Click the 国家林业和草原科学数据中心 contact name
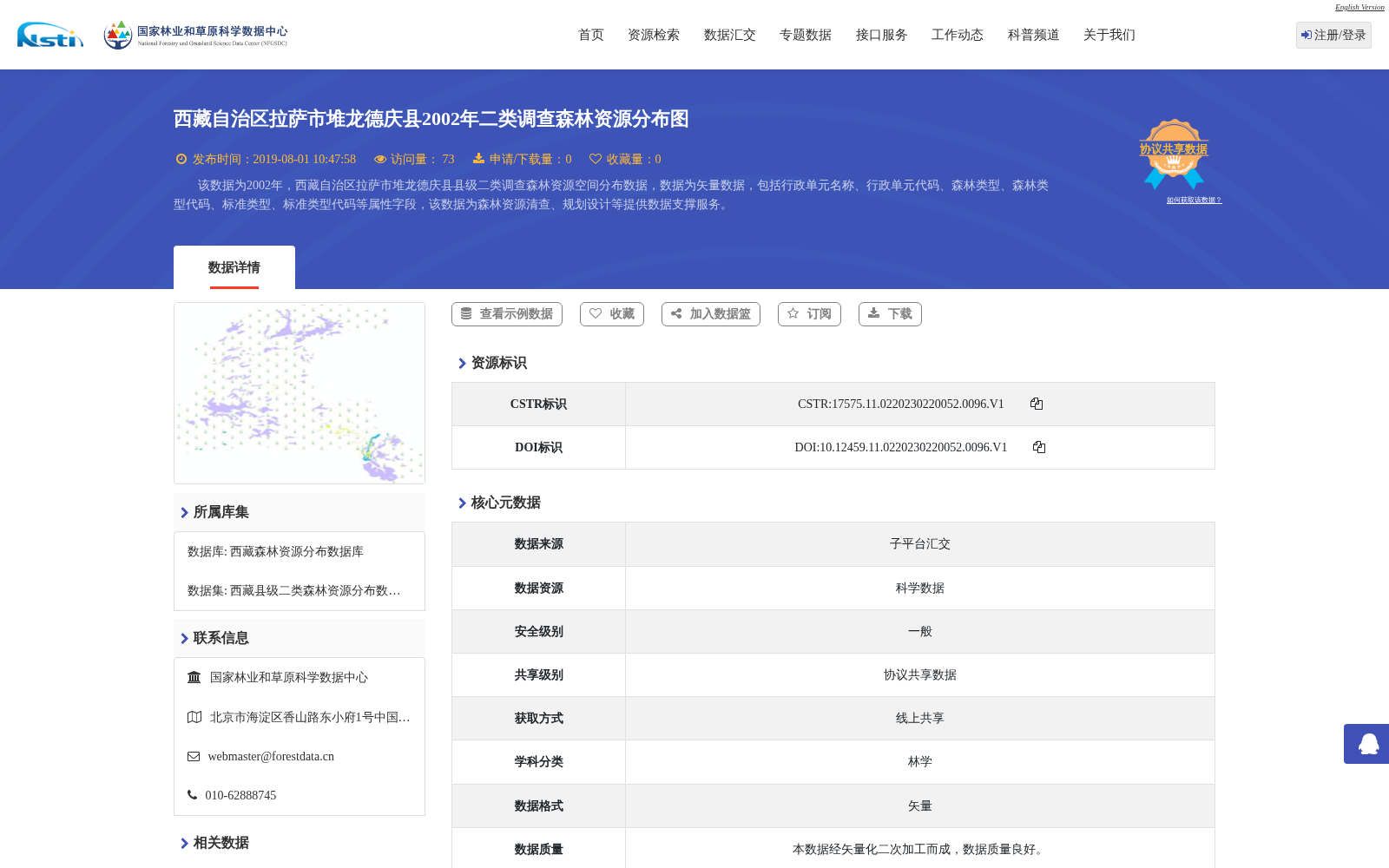Viewport: 1389px width, 868px height. 289,677
